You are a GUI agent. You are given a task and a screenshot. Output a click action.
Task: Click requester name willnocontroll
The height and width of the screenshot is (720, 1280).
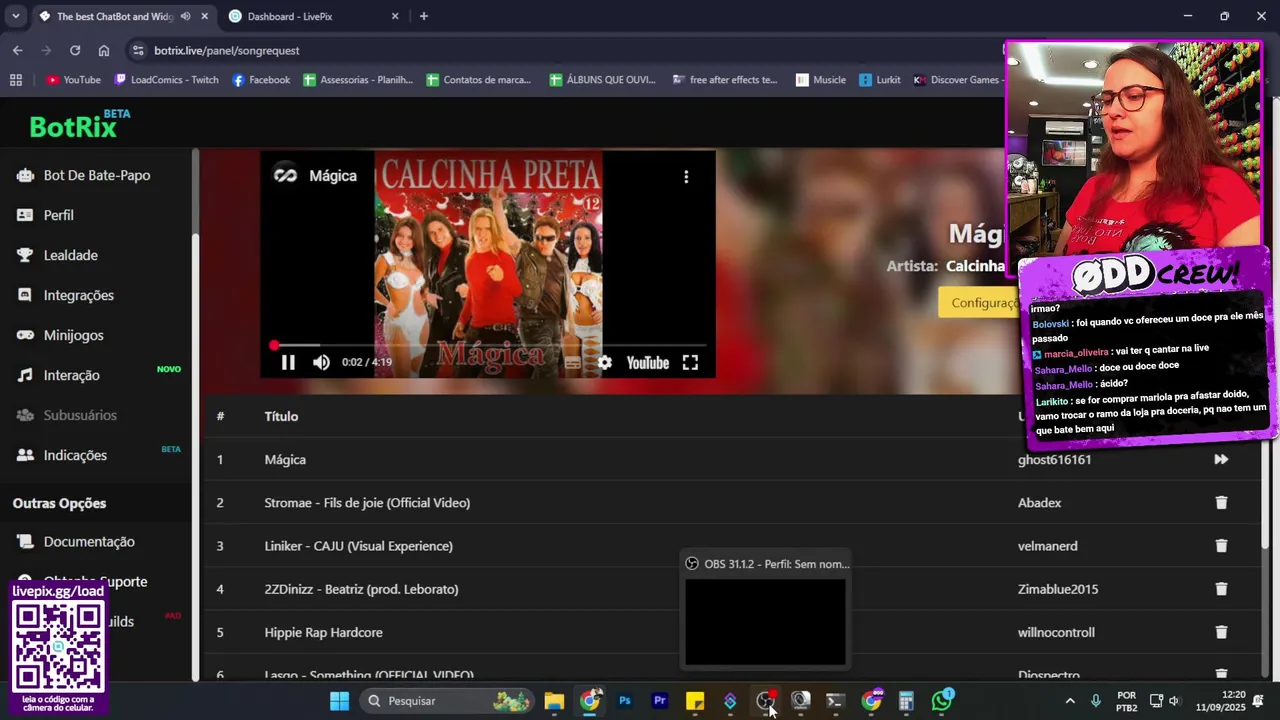1056,632
